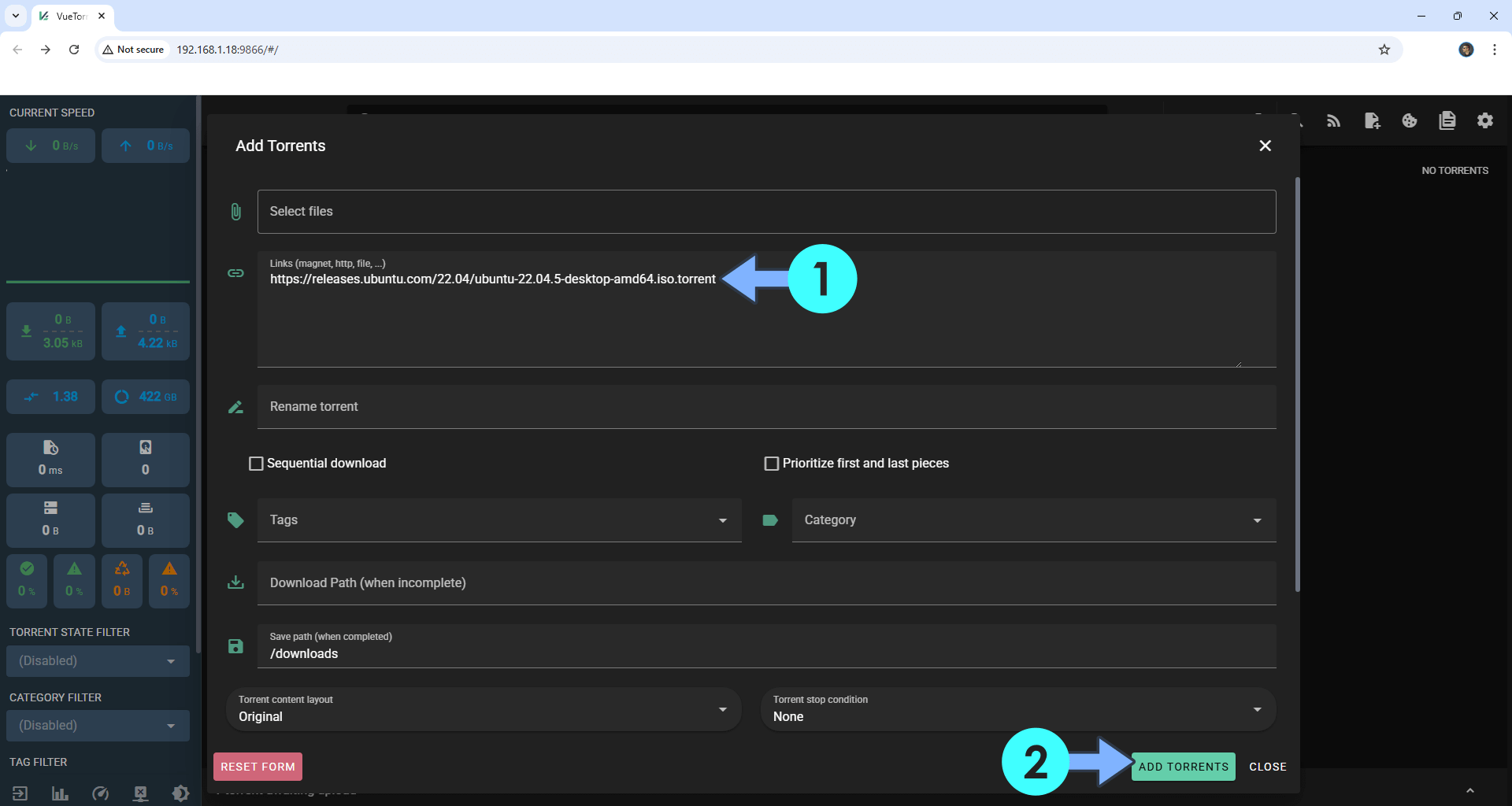Click the download path tray icon
This screenshot has height=806, width=1512.
tap(235, 582)
